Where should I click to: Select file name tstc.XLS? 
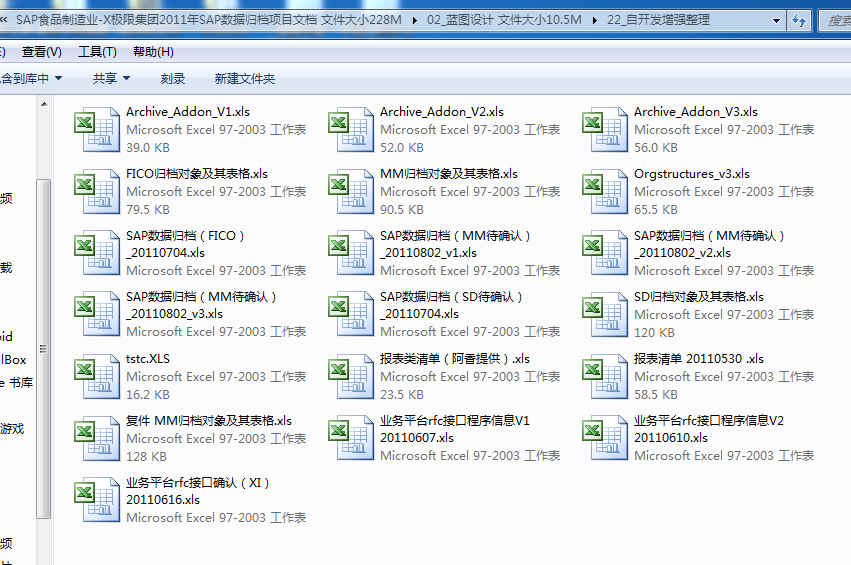coord(148,359)
